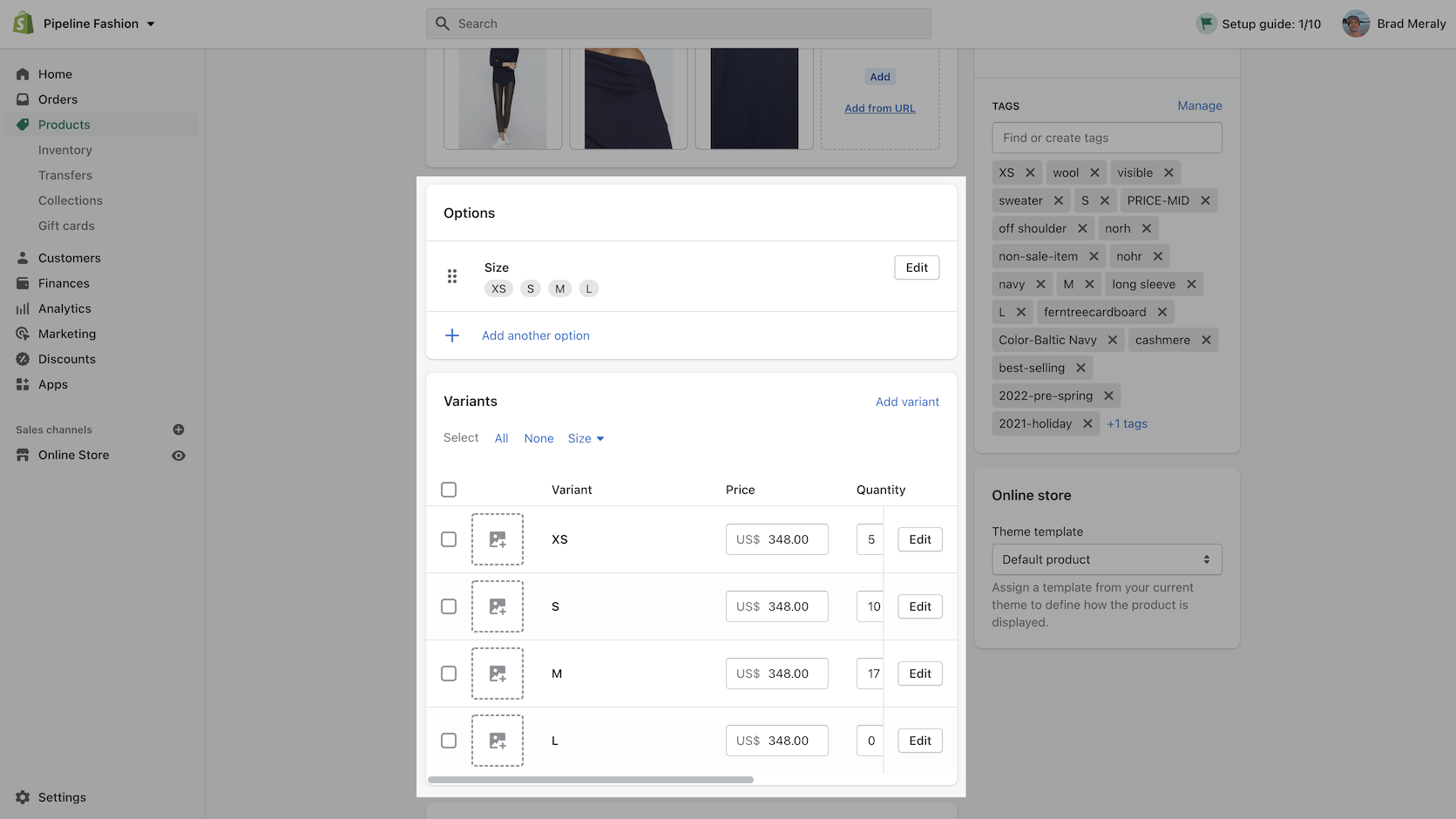Click the M quantity field
1456x819 pixels.
click(x=870, y=673)
